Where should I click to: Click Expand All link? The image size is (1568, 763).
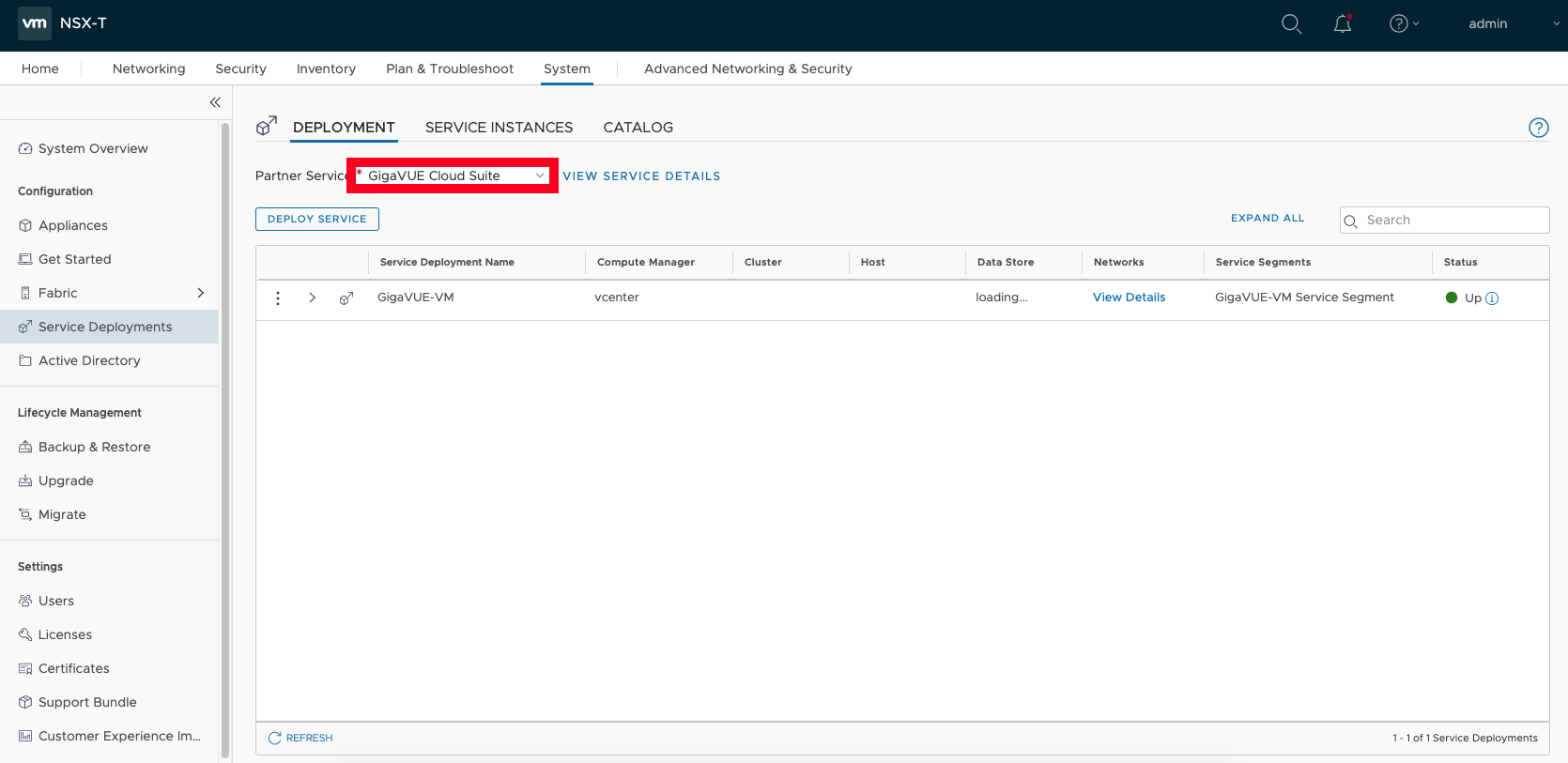click(x=1268, y=218)
